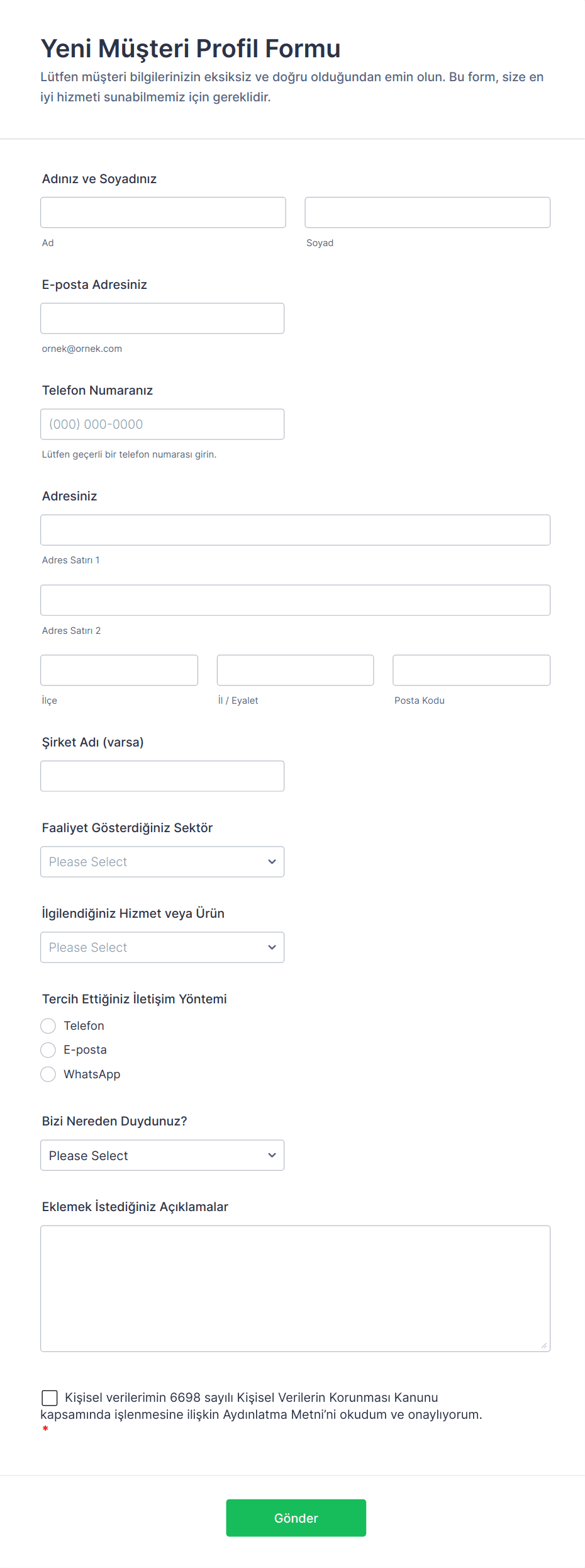This screenshot has height=1568, width=585.
Task: Select the Adres Satırı 2 field
Action: [x=295, y=601]
